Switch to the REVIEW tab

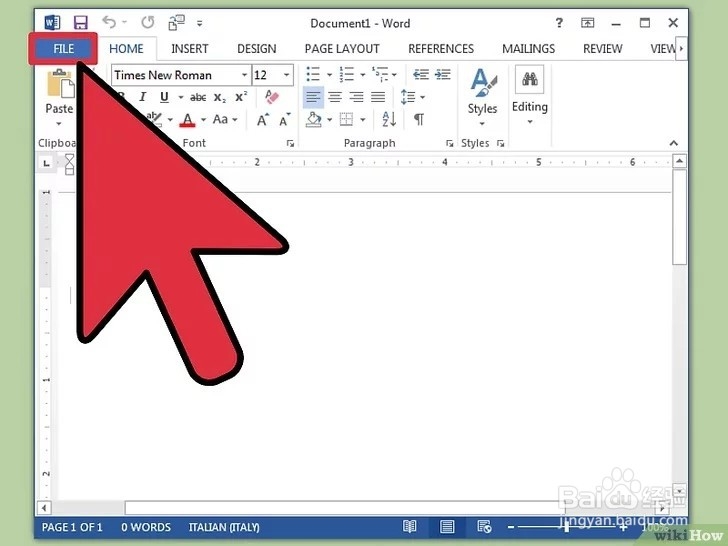point(602,49)
